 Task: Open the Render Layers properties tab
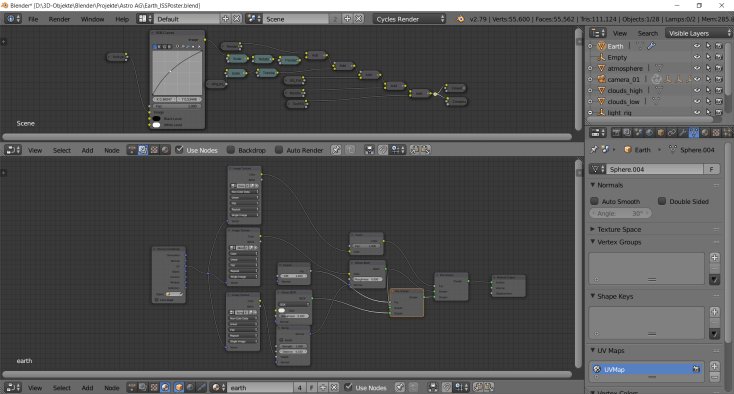pos(627,133)
